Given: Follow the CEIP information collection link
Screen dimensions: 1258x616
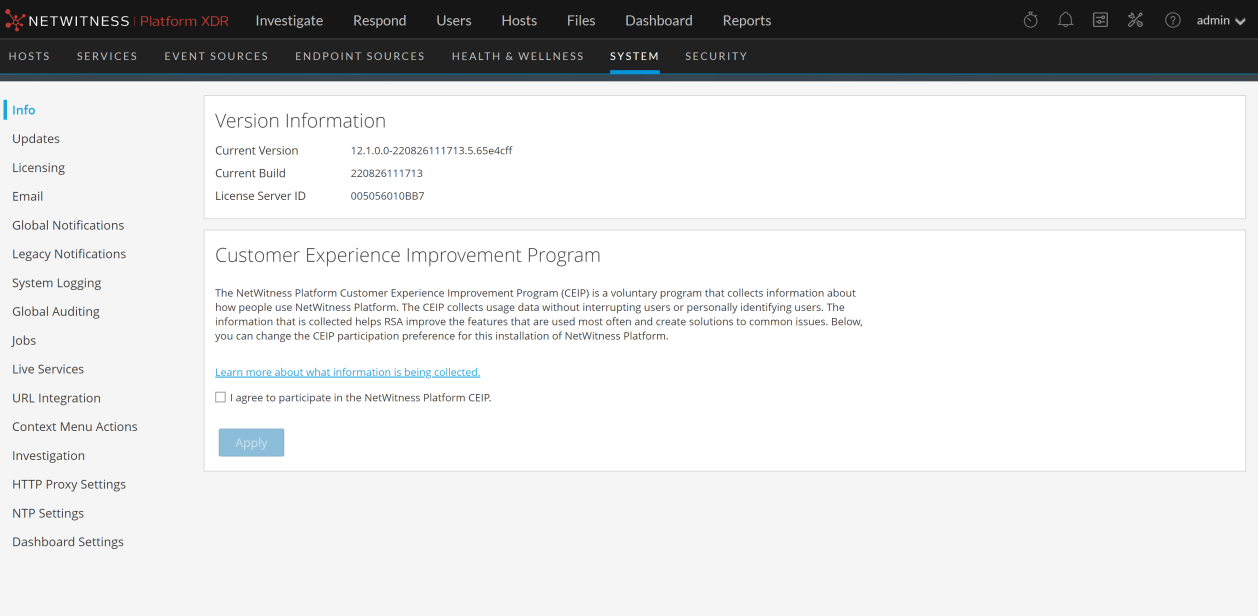Looking at the screenshot, I should [x=347, y=371].
